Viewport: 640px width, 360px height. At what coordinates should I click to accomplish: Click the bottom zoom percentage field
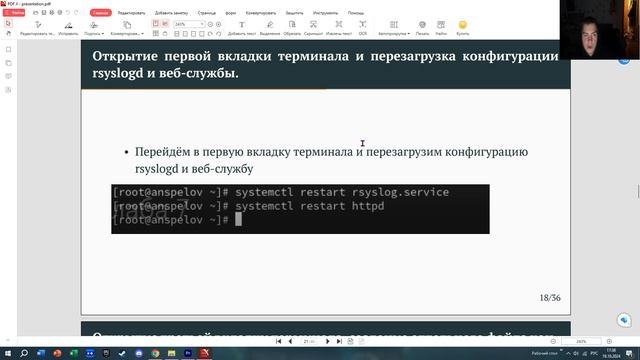pyautogui.click(x=581, y=341)
